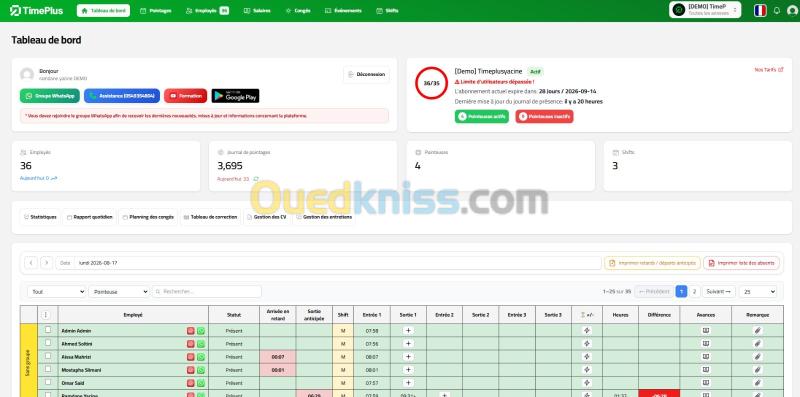The width and height of the screenshot is (800, 397).
Task: Tick the checkbox for Ahmed Soltini
Action: [x=48, y=343]
